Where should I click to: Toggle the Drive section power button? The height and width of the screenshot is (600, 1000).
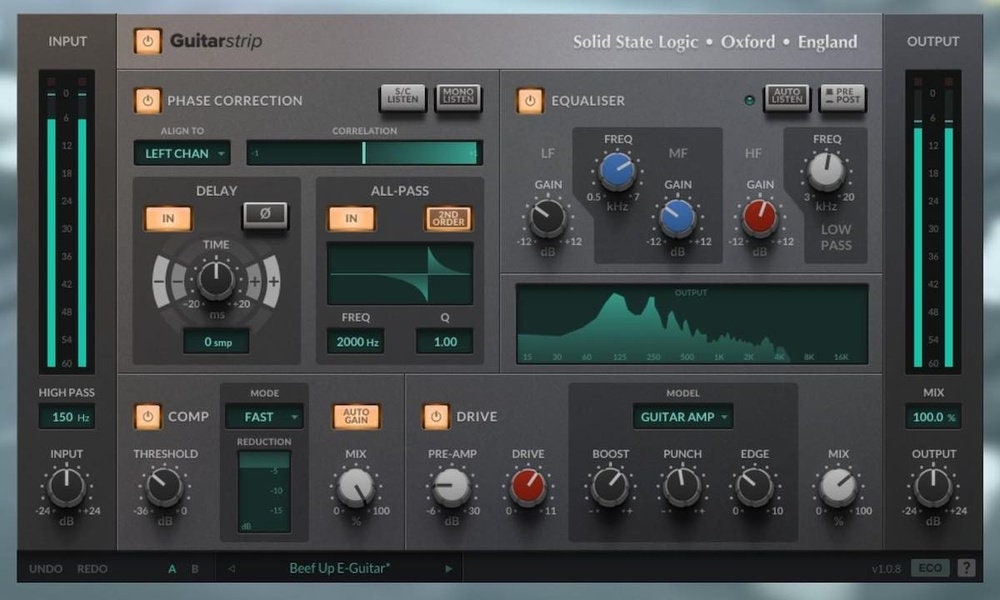pos(436,416)
